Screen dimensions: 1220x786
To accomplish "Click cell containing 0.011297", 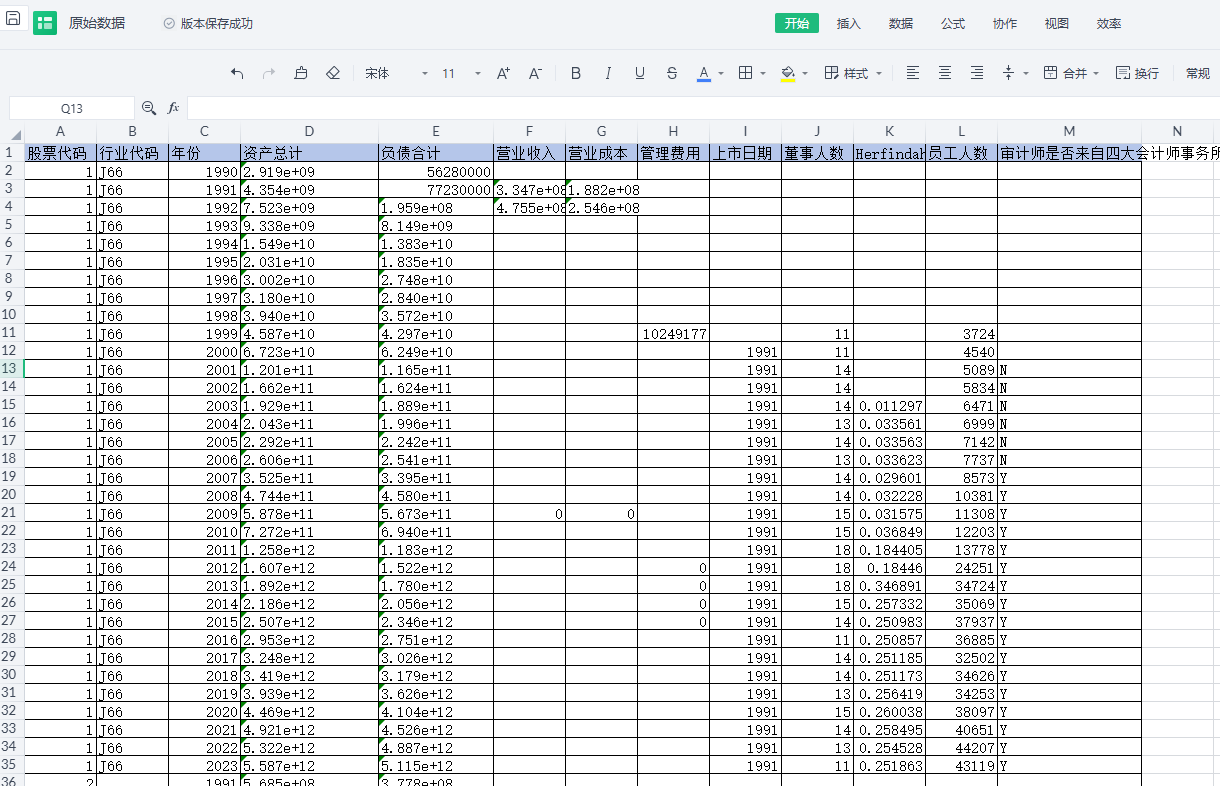I will coord(889,405).
